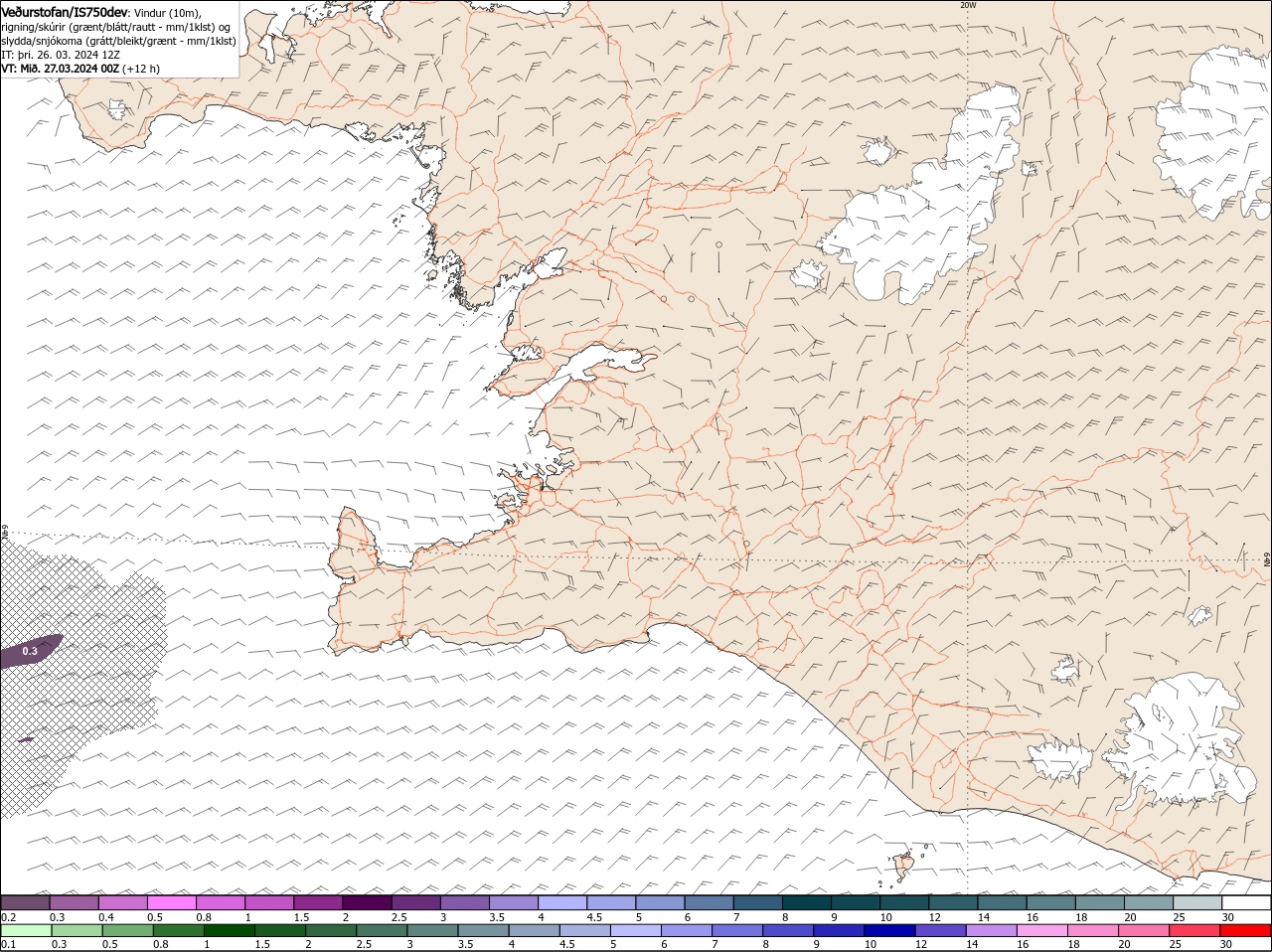This screenshot has width=1272, height=952.
Task: Click the '0.2' label under the upper legend row
Action: coord(8,917)
